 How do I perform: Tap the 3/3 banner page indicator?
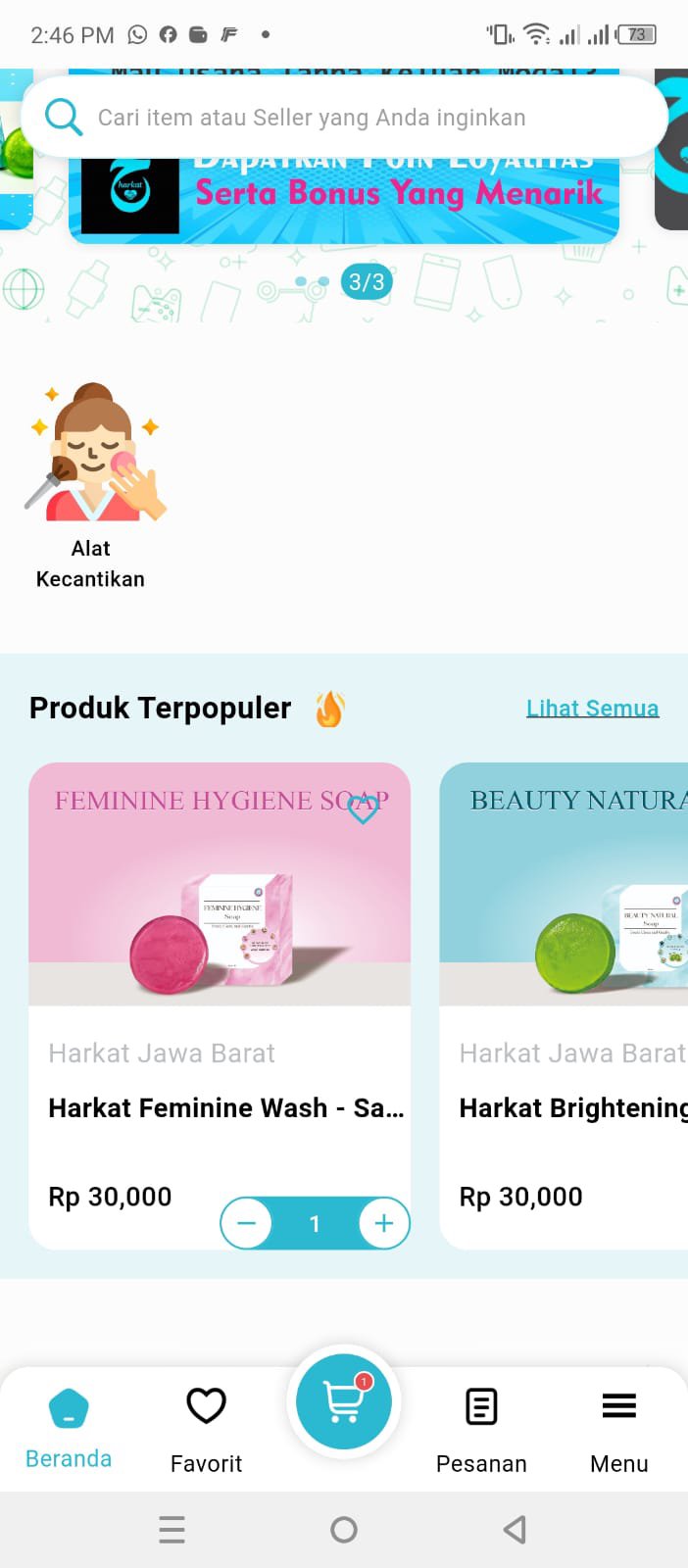coord(367,282)
